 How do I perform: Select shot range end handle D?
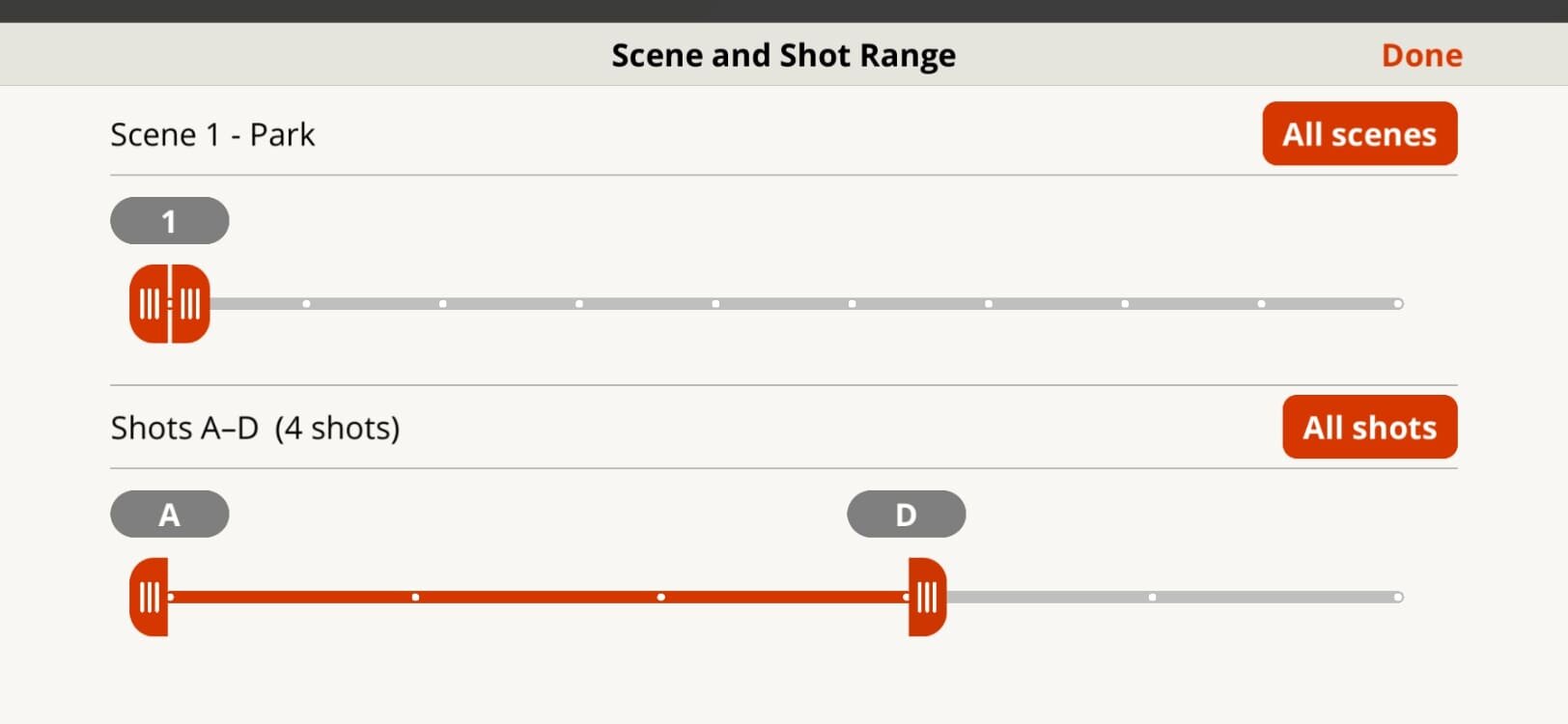pyautogui.click(x=925, y=597)
